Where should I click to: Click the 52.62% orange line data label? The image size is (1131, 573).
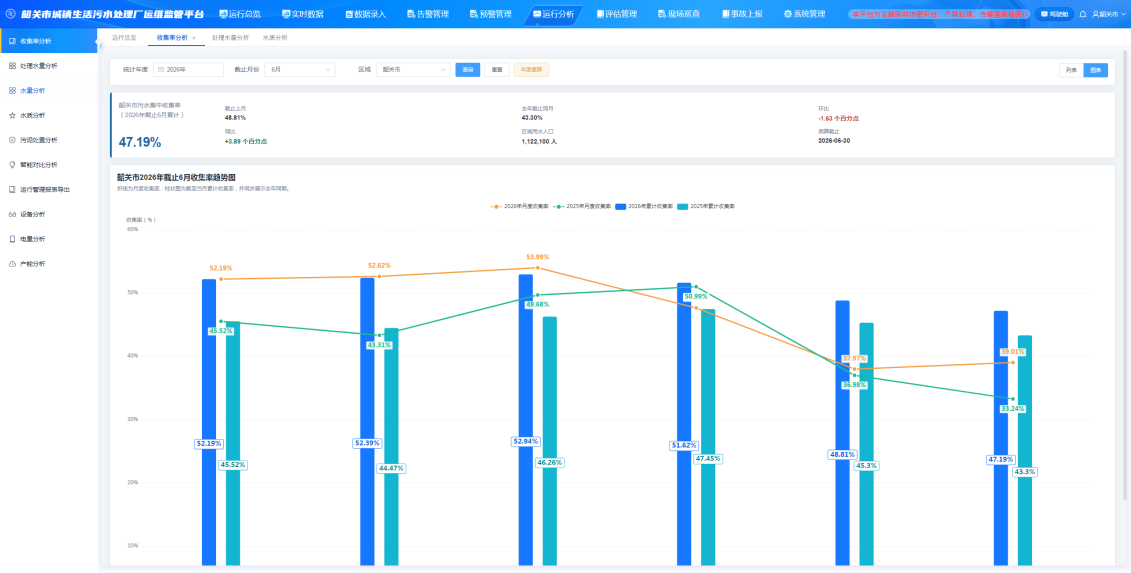point(379,265)
